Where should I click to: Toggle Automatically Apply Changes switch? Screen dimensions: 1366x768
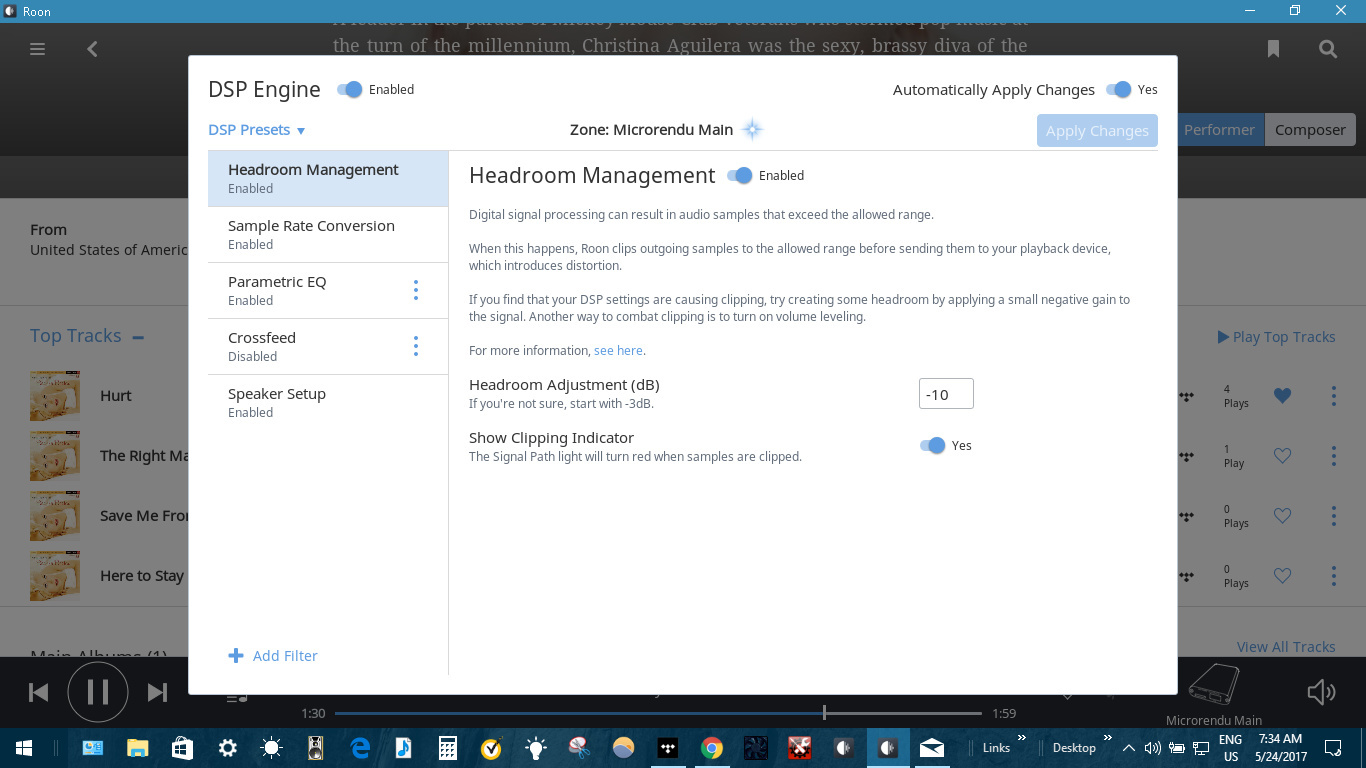point(1119,90)
